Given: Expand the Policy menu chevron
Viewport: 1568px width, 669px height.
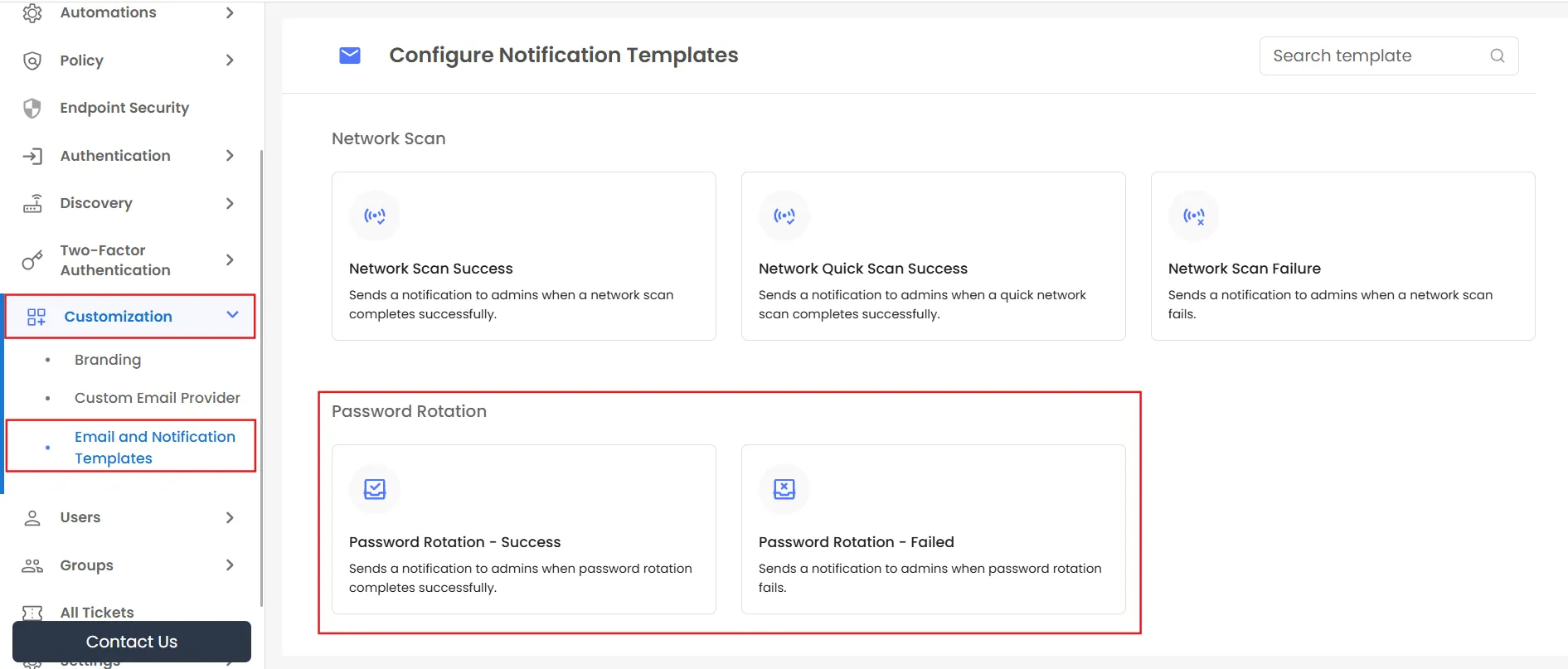Looking at the screenshot, I should click(x=230, y=61).
